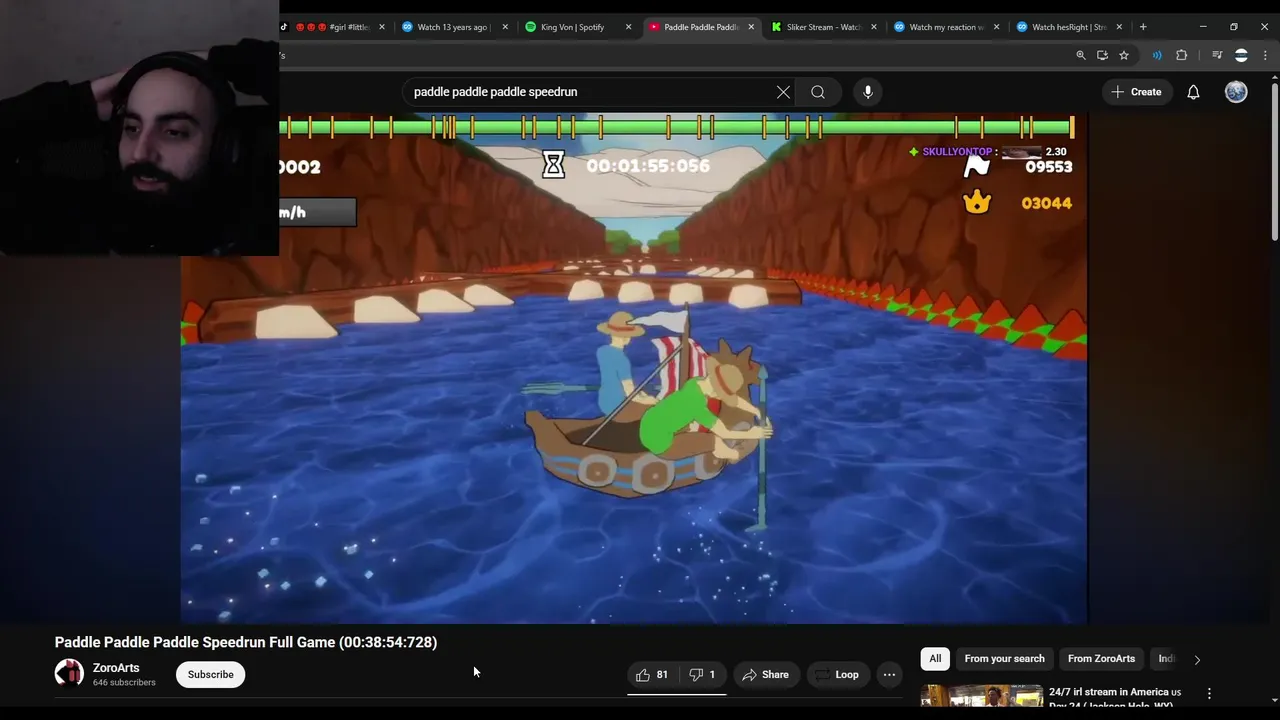
Task: Close the Sliker Stream tab
Action: point(873,27)
